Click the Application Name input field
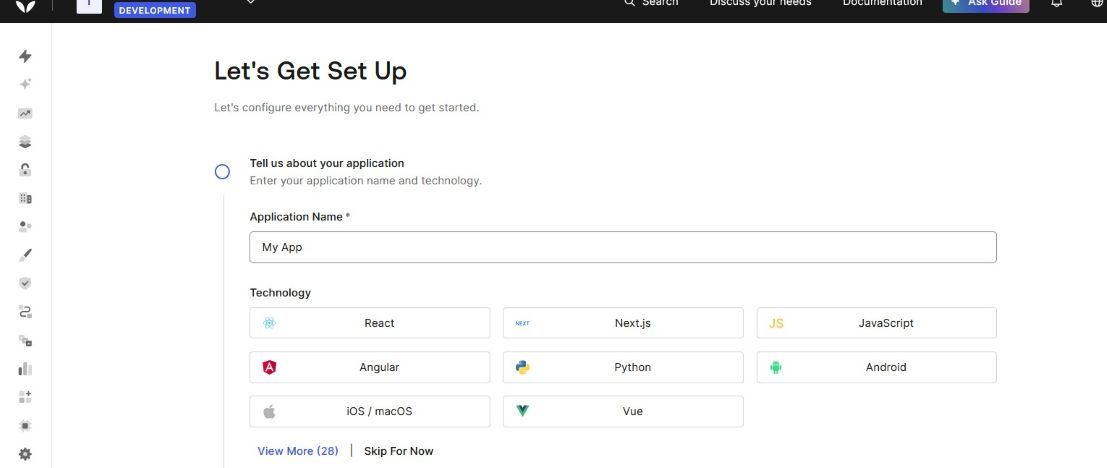Image resolution: width=1107 pixels, height=468 pixels. pyautogui.click(x=623, y=247)
